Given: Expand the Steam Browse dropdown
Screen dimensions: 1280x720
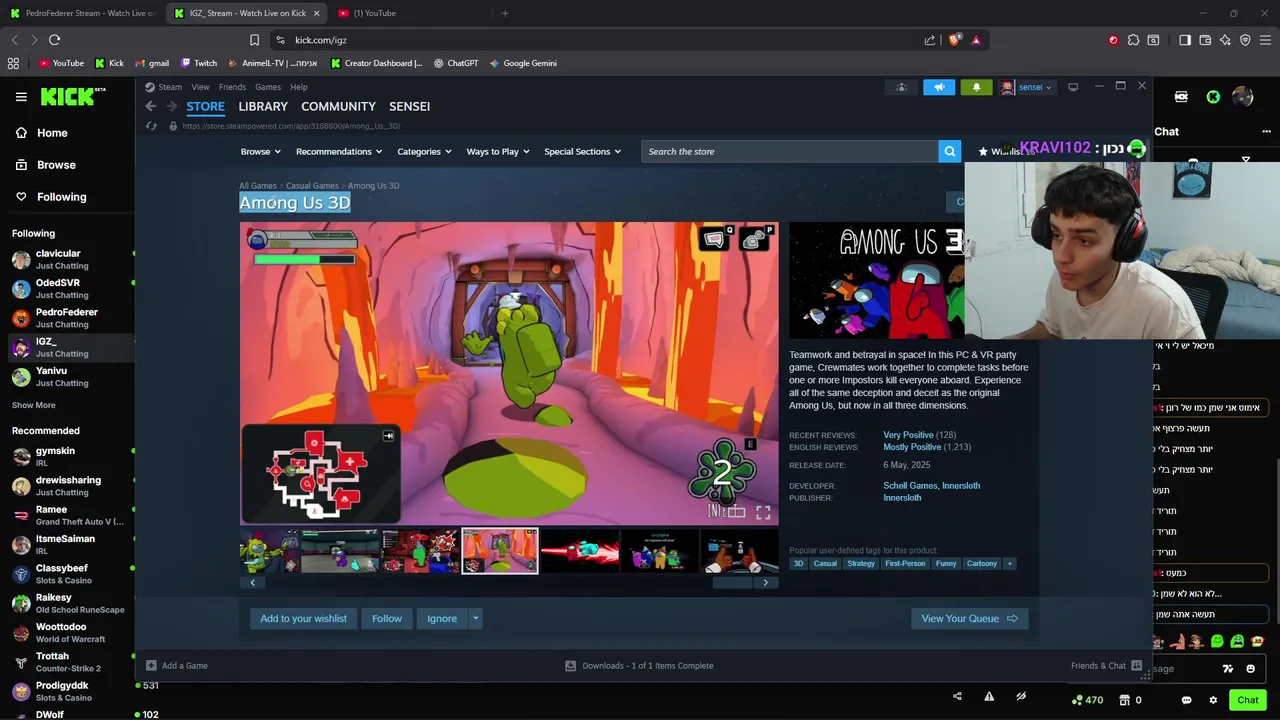Looking at the screenshot, I should (260, 151).
